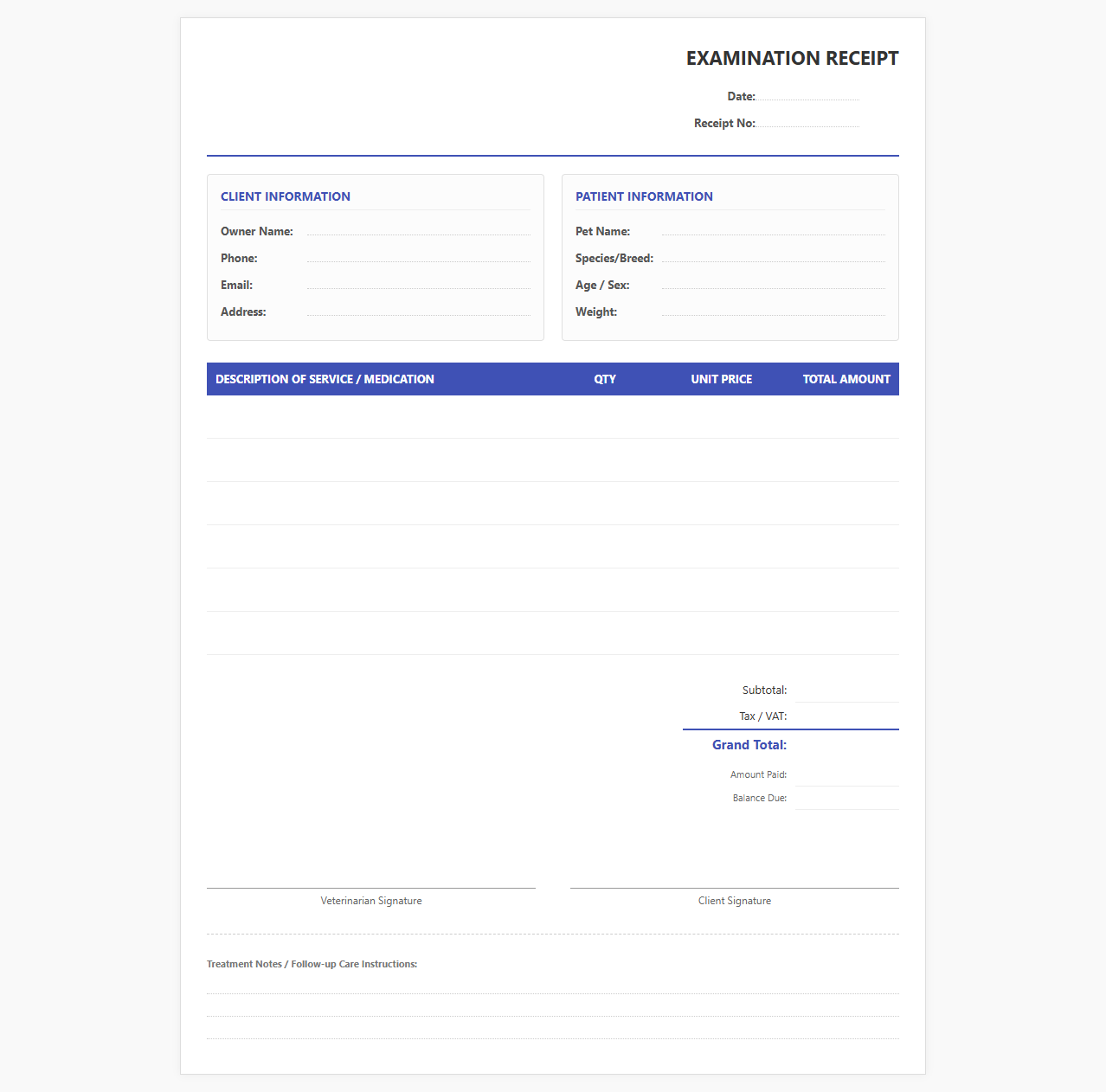Click the Amount Paid value field
1106x1092 pixels.
(x=847, y=775)
